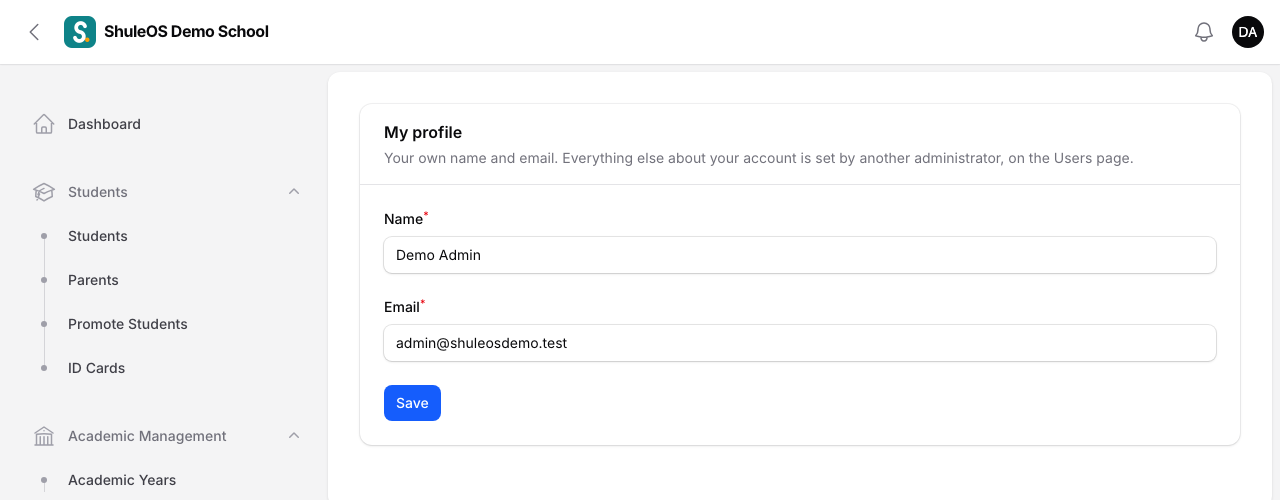Image resolution: width=1280 pixels, height=500 pixels.
Task: Click the ShuleOS logo icon
Action: coord(80,32)
